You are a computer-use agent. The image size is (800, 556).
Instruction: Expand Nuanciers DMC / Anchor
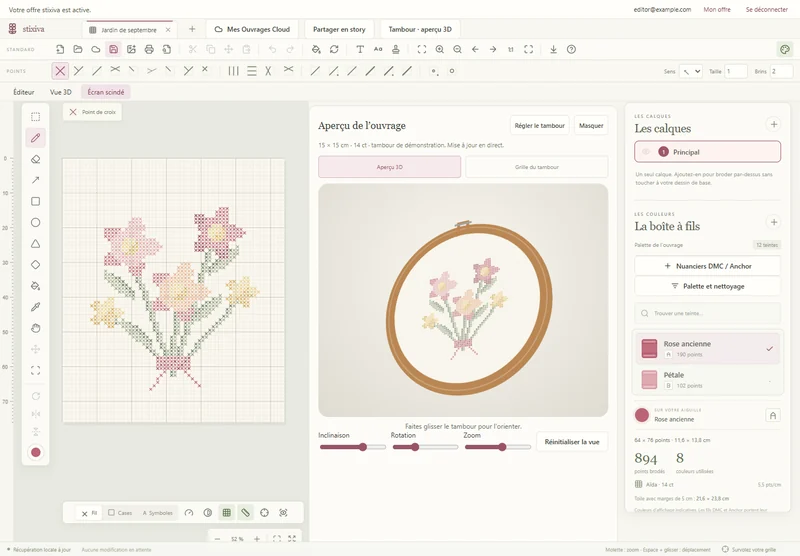click(707, 266)
